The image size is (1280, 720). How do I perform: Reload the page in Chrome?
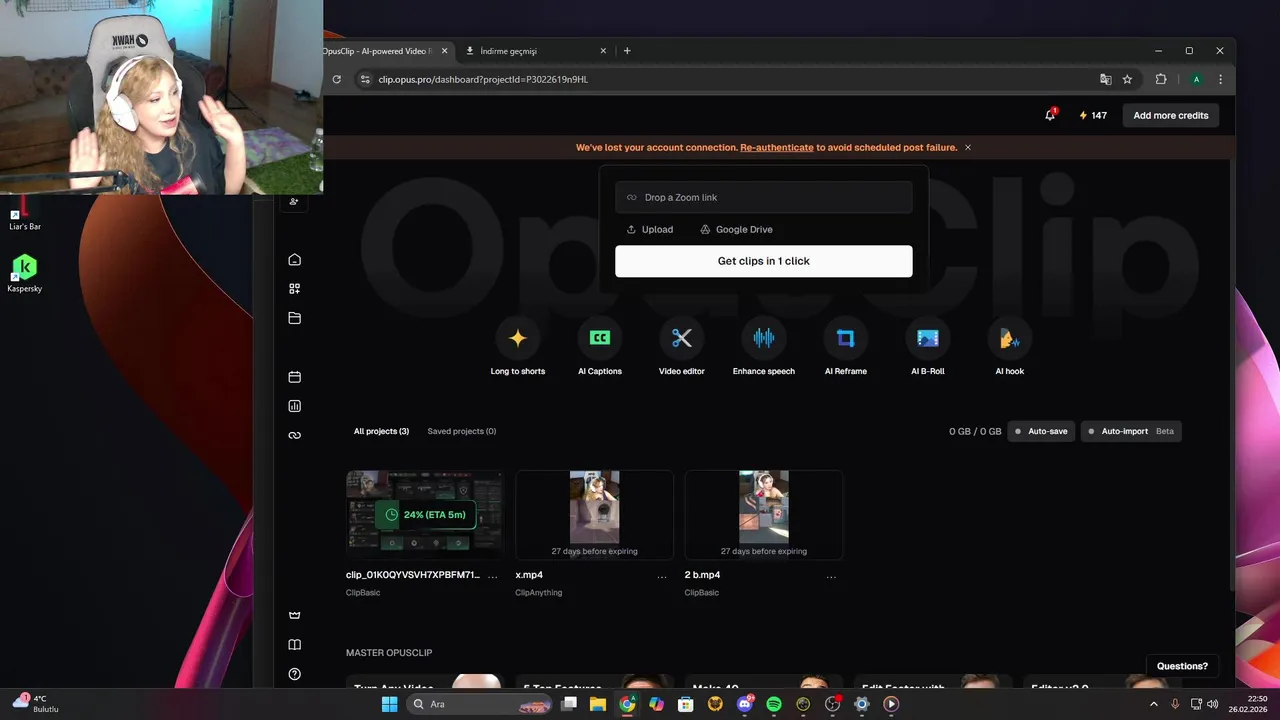pos(337,79)
